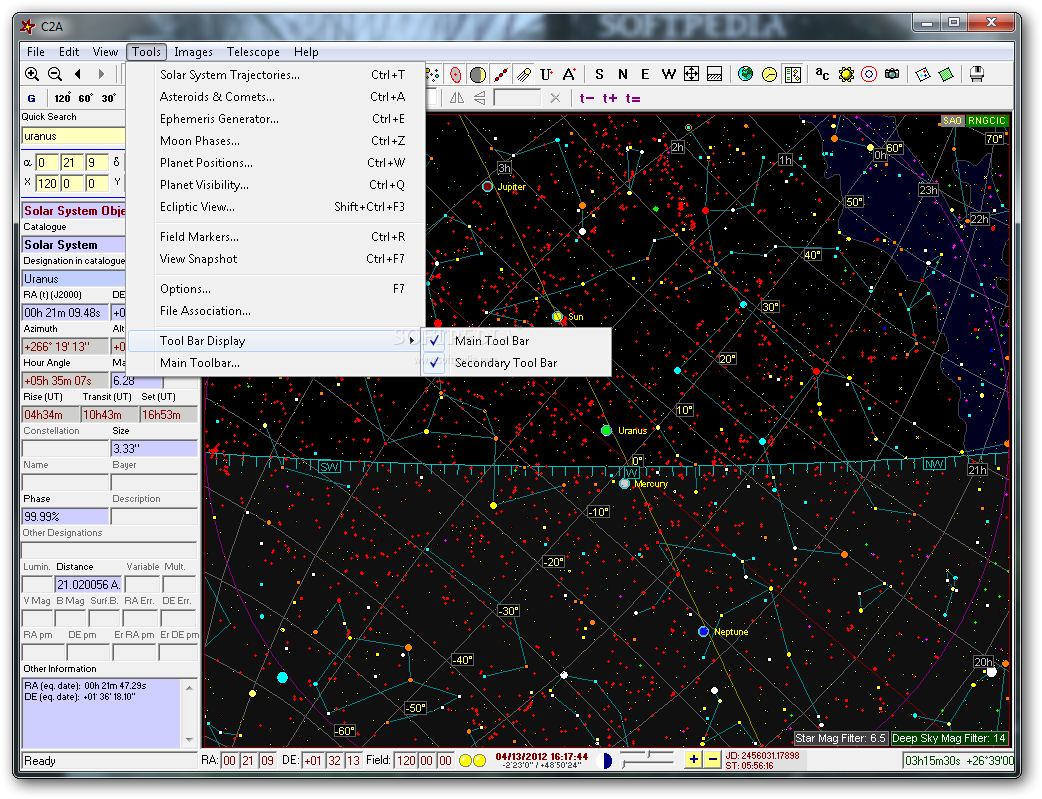The height and width of the screenshot is (799, 1042).
Task: Click down arrow of Other Information scrollbar
Action: pyautogui.click(x=189, y=739)
